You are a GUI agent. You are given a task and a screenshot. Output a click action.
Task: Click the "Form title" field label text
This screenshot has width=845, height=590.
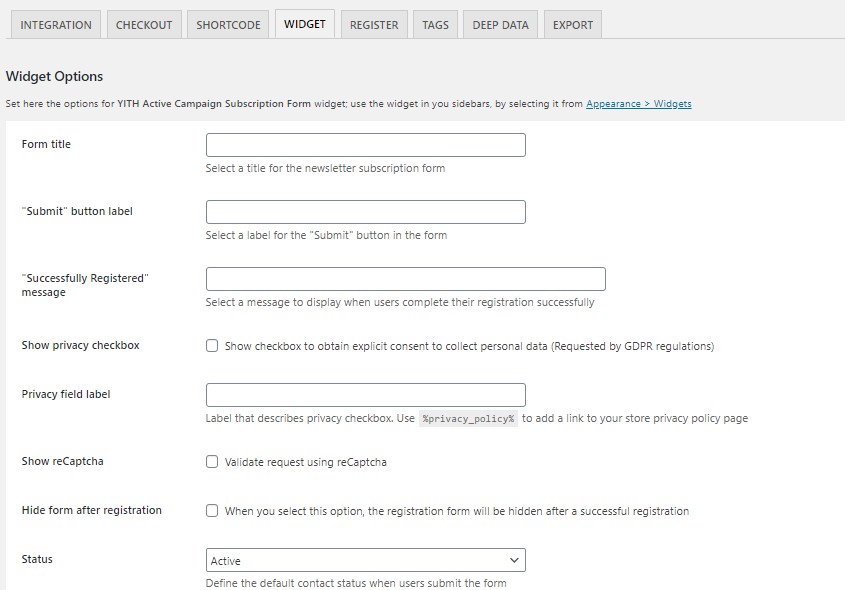pos(46,144)
